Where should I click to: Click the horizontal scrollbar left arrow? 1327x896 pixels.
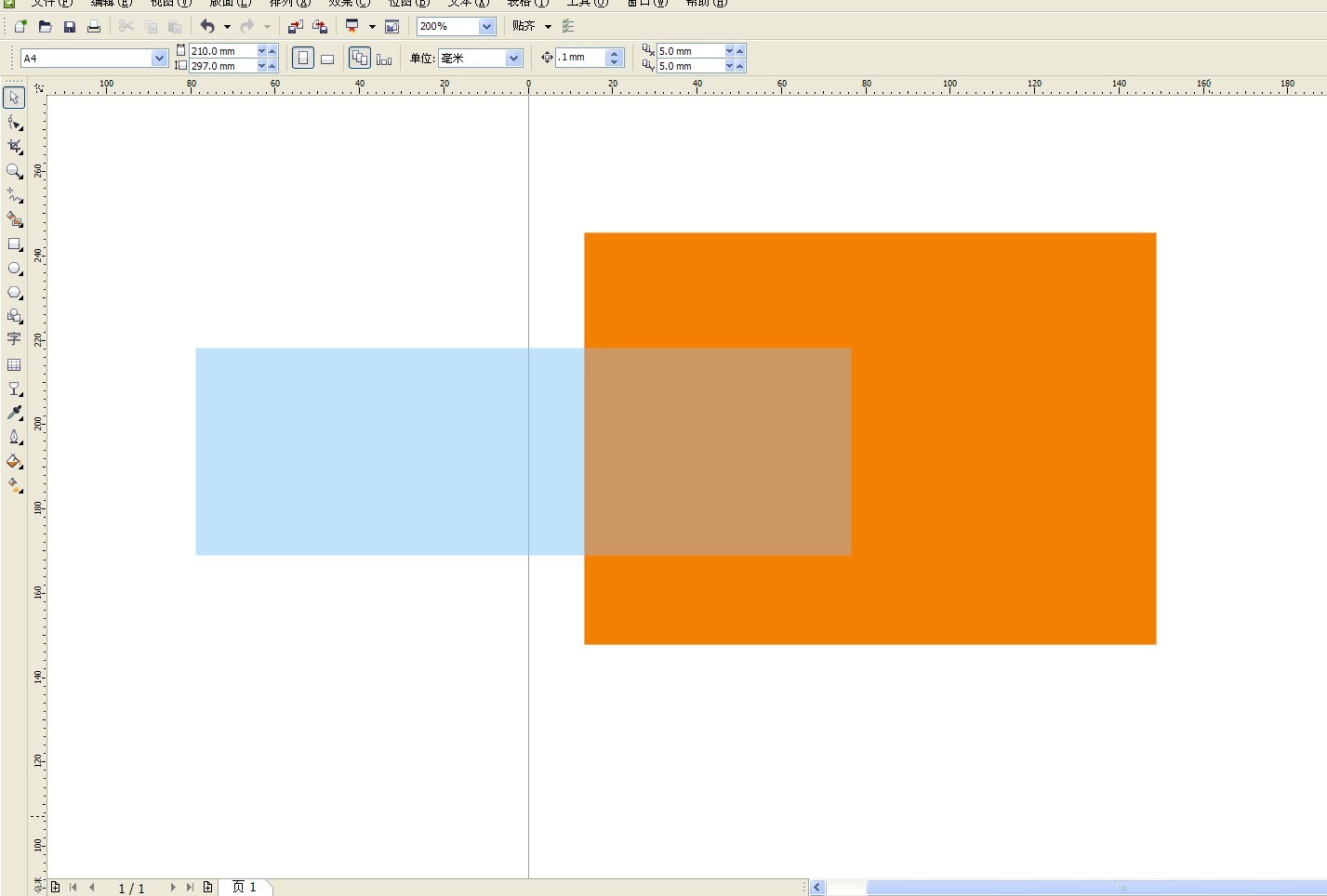(817, 888)
